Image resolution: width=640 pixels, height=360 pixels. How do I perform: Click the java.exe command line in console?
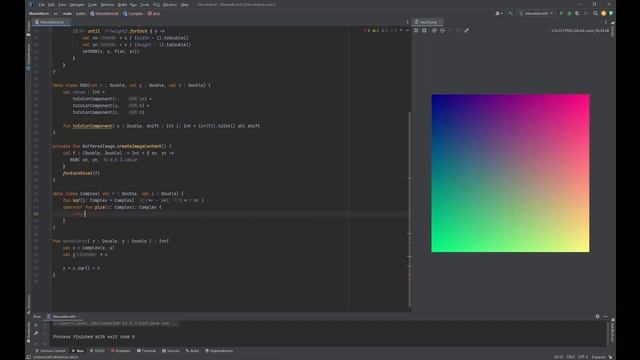116,323
